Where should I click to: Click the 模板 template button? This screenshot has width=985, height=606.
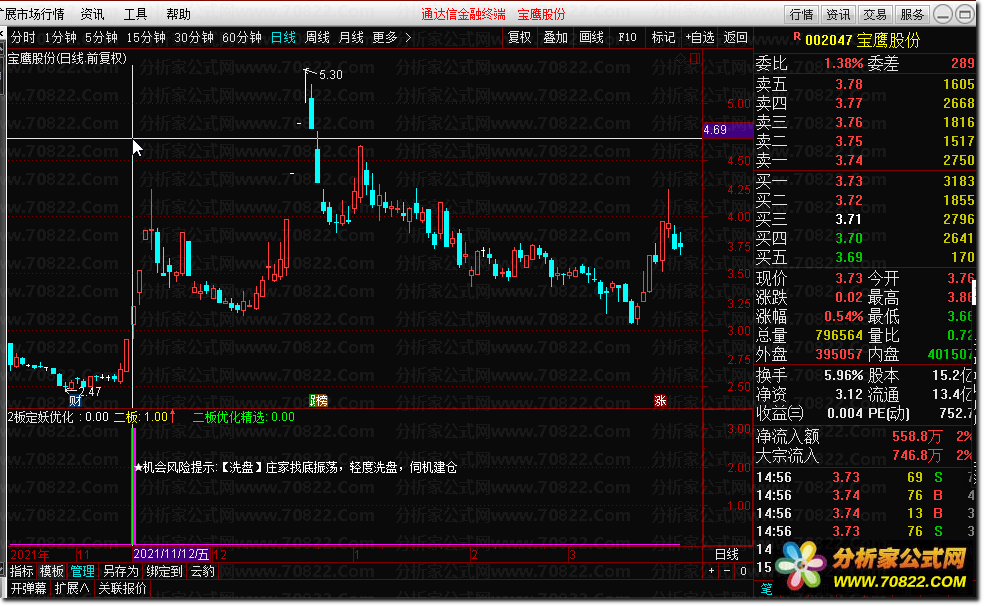click(x=52, y=571)
